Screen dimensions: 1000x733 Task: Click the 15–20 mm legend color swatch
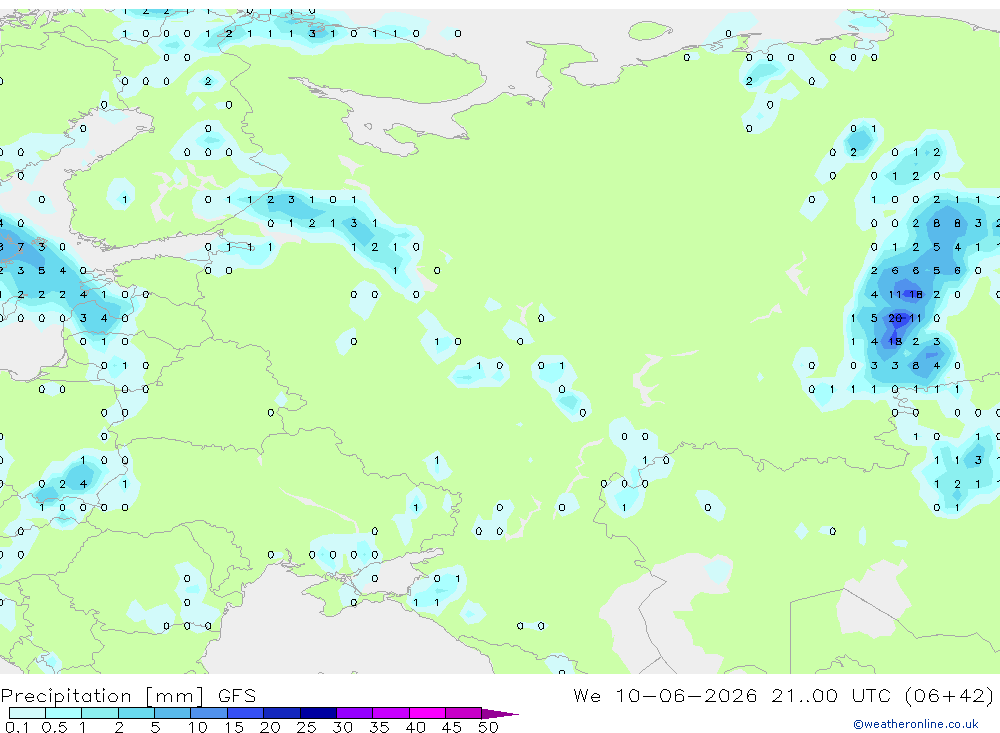pyautogui.click(x=245, y=713)
